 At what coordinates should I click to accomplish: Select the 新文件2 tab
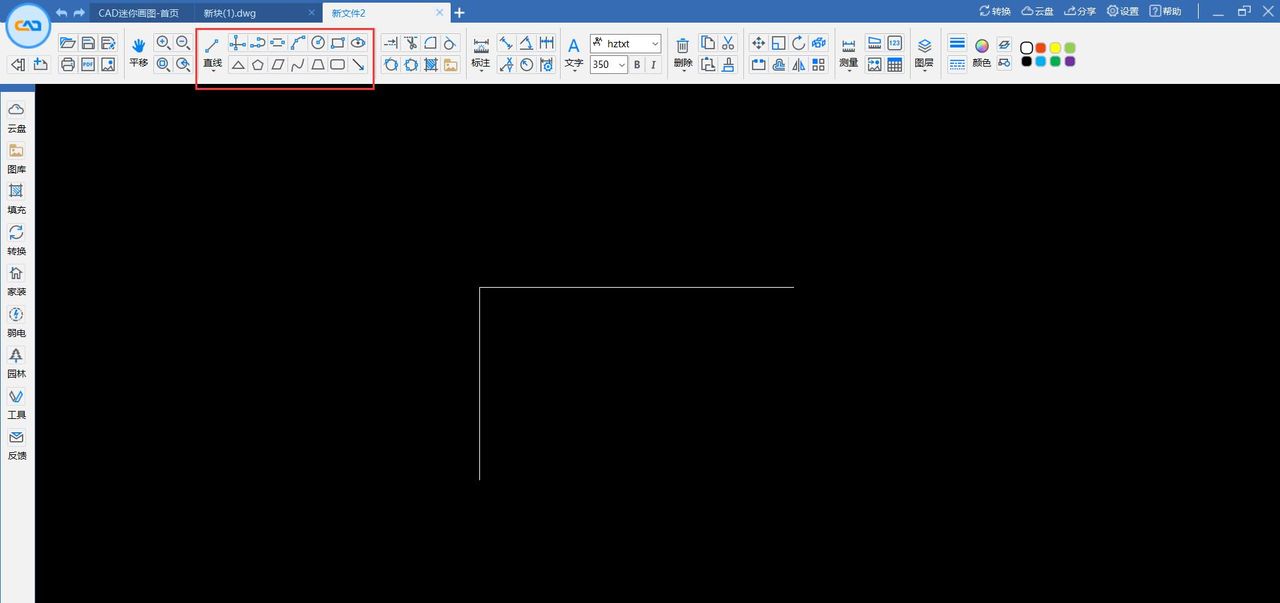pyautogui.click(x=348, y=12)
